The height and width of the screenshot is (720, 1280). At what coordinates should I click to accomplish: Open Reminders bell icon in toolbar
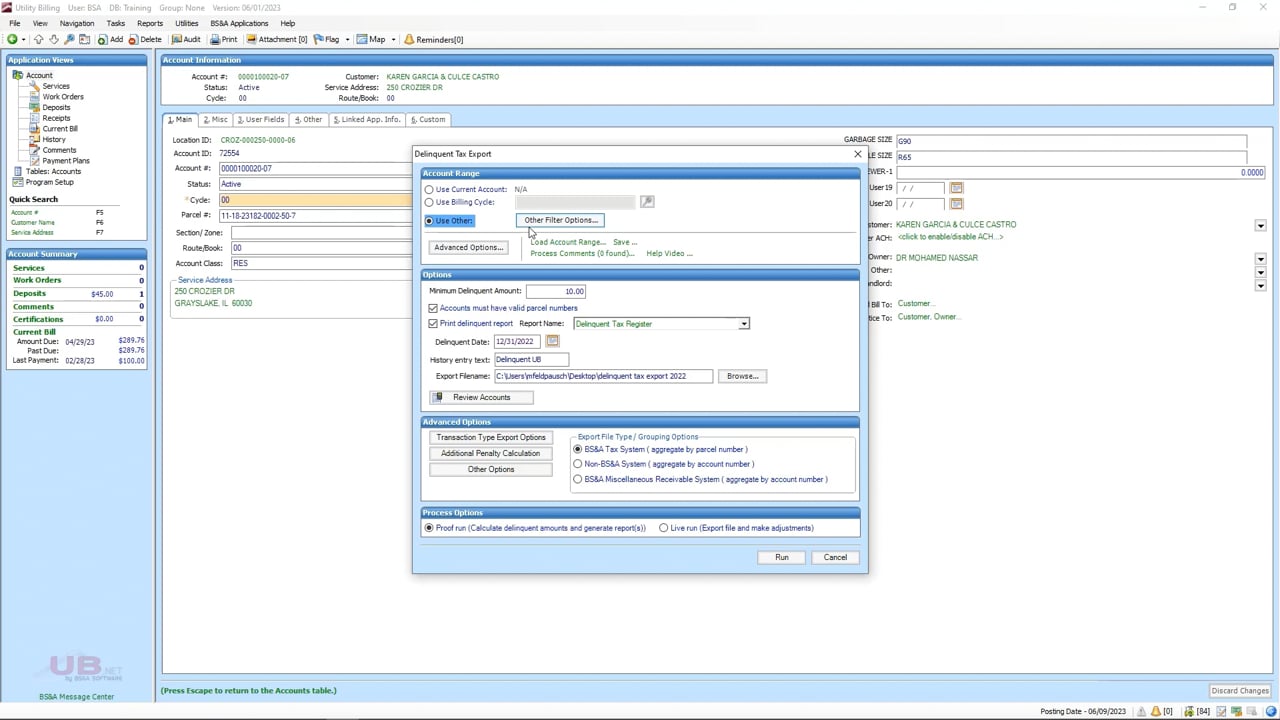pos(409,40)
